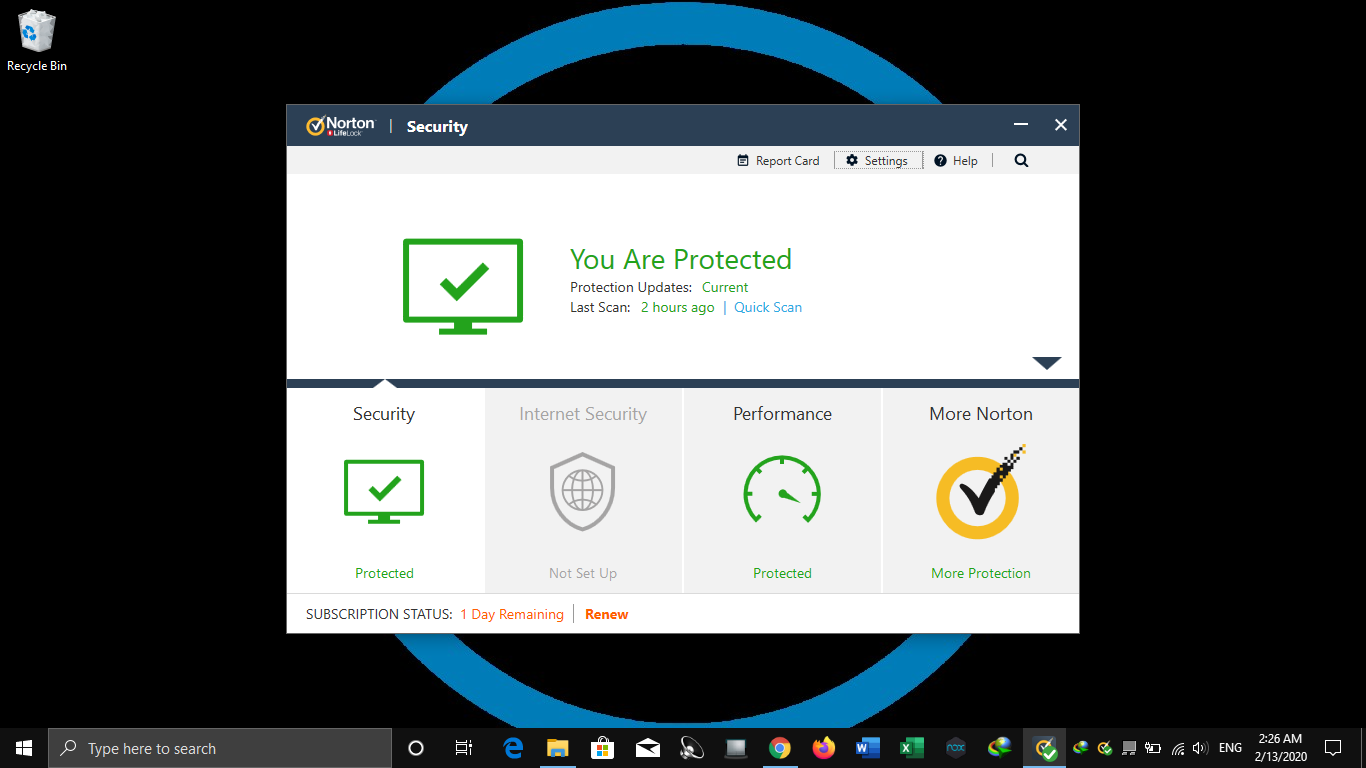Screen dimensions: 1366x768
Task: Open Task View on the taskbar
Action: 464,748
